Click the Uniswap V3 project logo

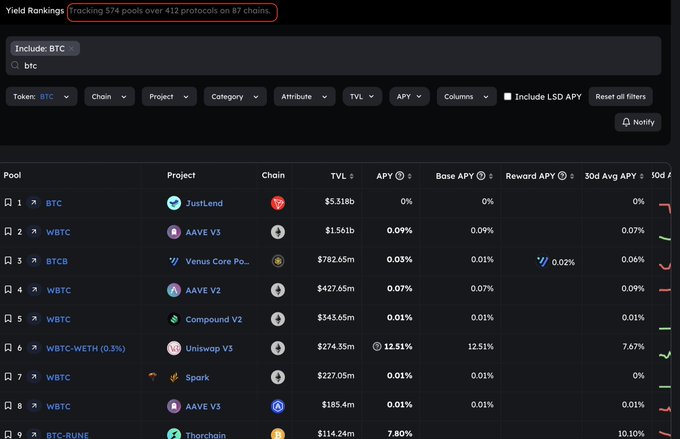(x=174, y=348)
